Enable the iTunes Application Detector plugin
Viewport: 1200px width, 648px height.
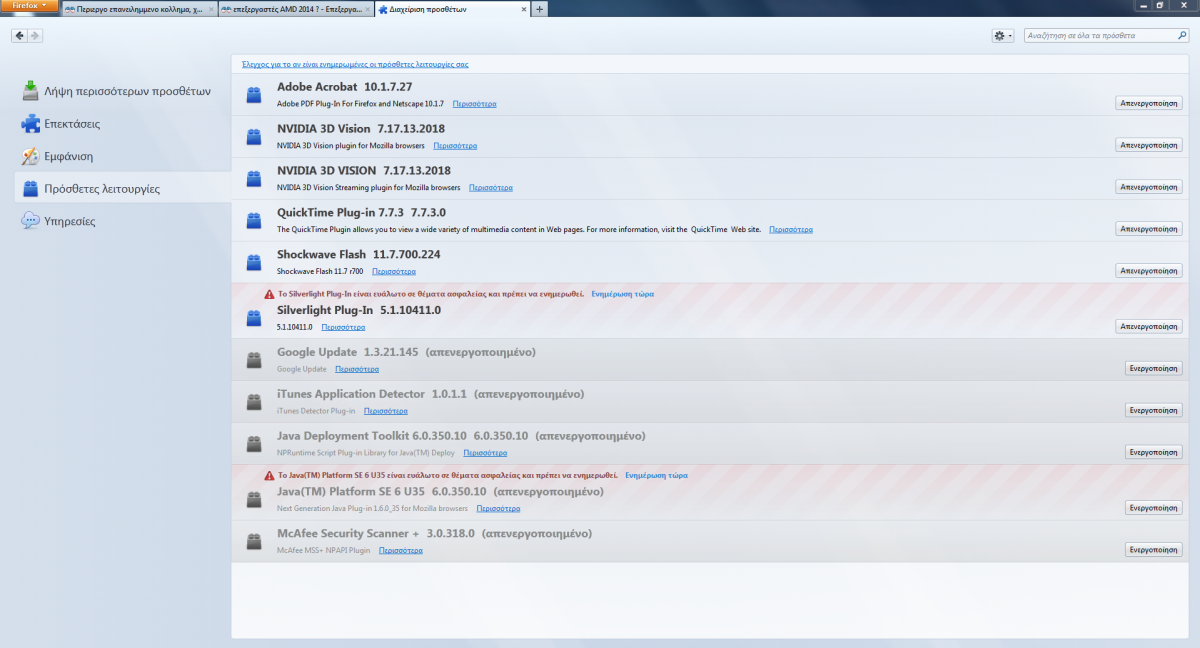click(1154, 410)
